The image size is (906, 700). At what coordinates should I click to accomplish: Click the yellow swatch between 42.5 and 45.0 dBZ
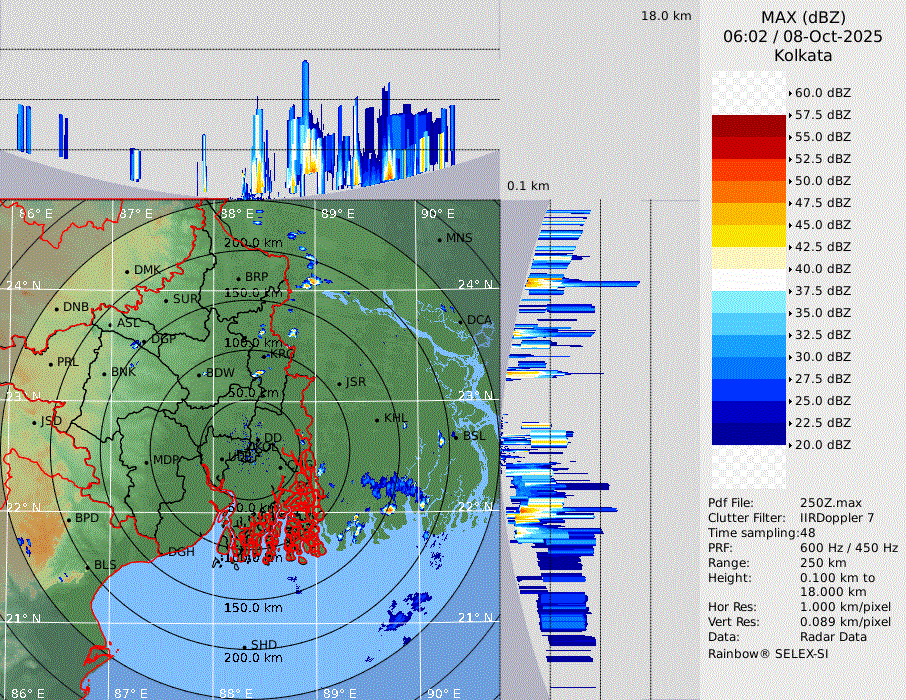pos(749,235)
